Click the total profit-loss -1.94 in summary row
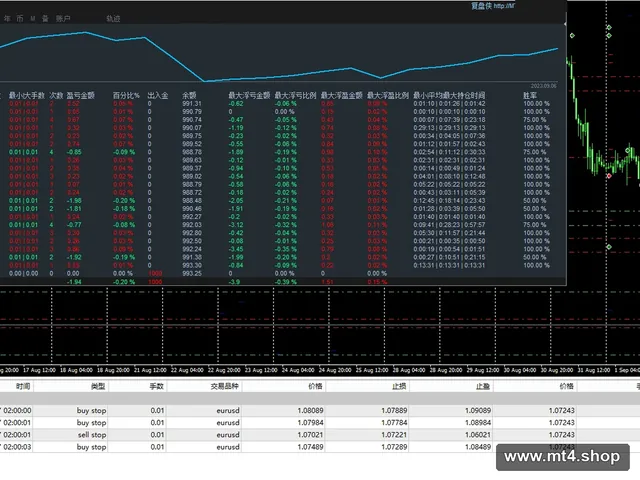 [74, 282]
